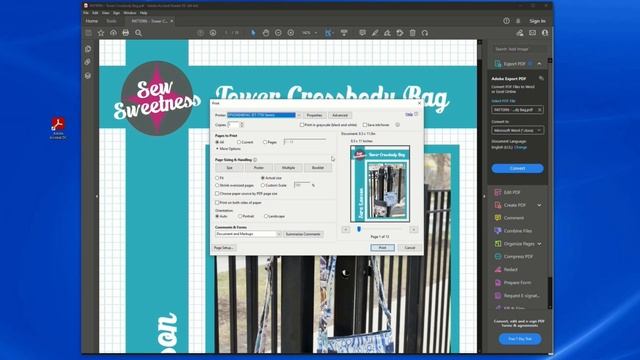Click the zoom out minus icon
This screenshot has width=640, height=360.
278,33
